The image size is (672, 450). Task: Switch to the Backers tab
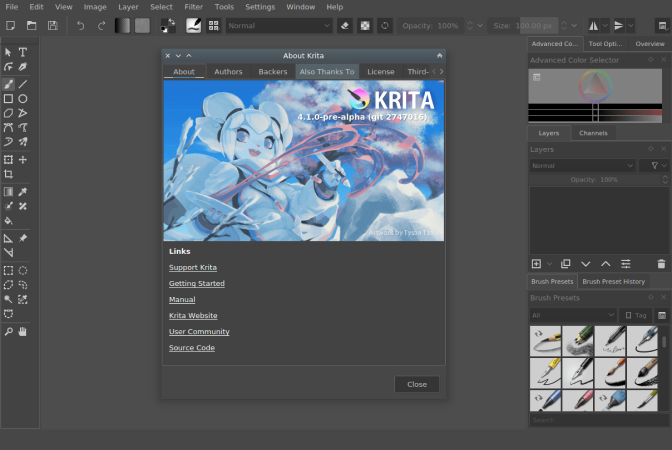pyautogui.click(x=273, y=72)
